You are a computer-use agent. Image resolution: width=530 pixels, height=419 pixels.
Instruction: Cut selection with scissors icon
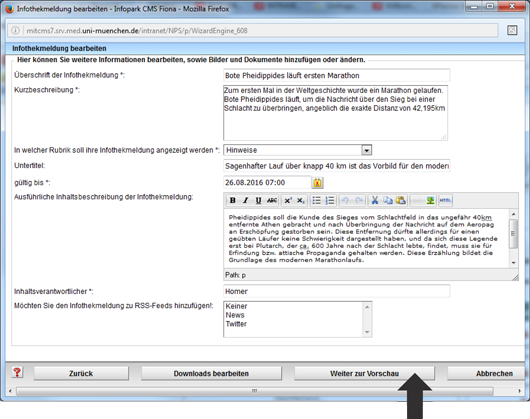(x=375, y=200)
